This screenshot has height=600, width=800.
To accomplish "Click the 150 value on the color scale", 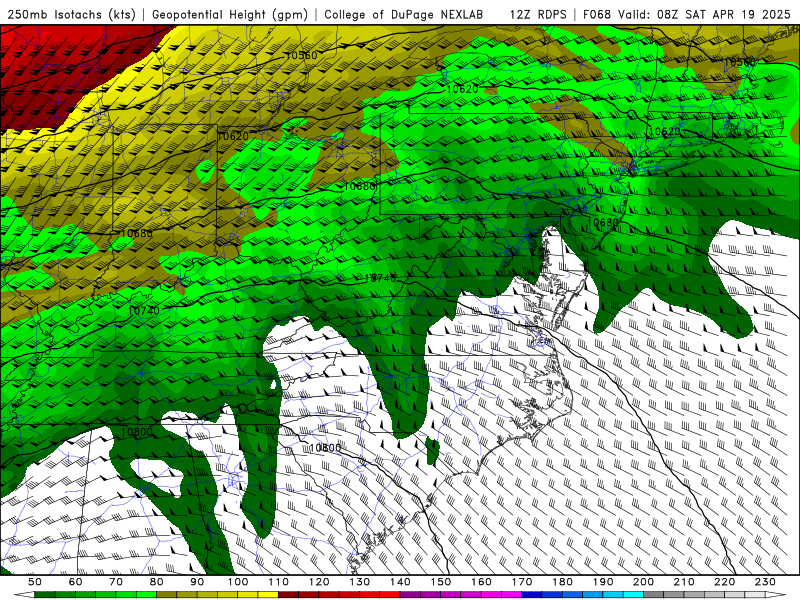I will click(x=441, y=582).
